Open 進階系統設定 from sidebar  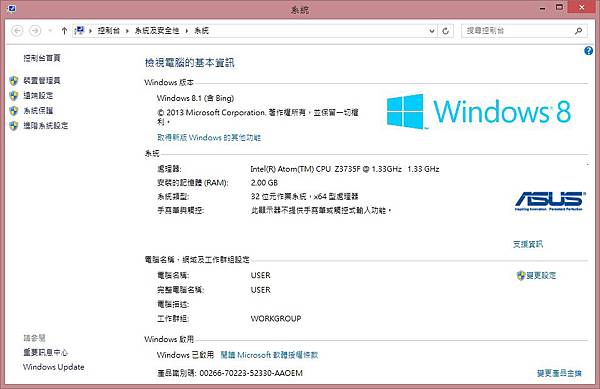point(46,125)
